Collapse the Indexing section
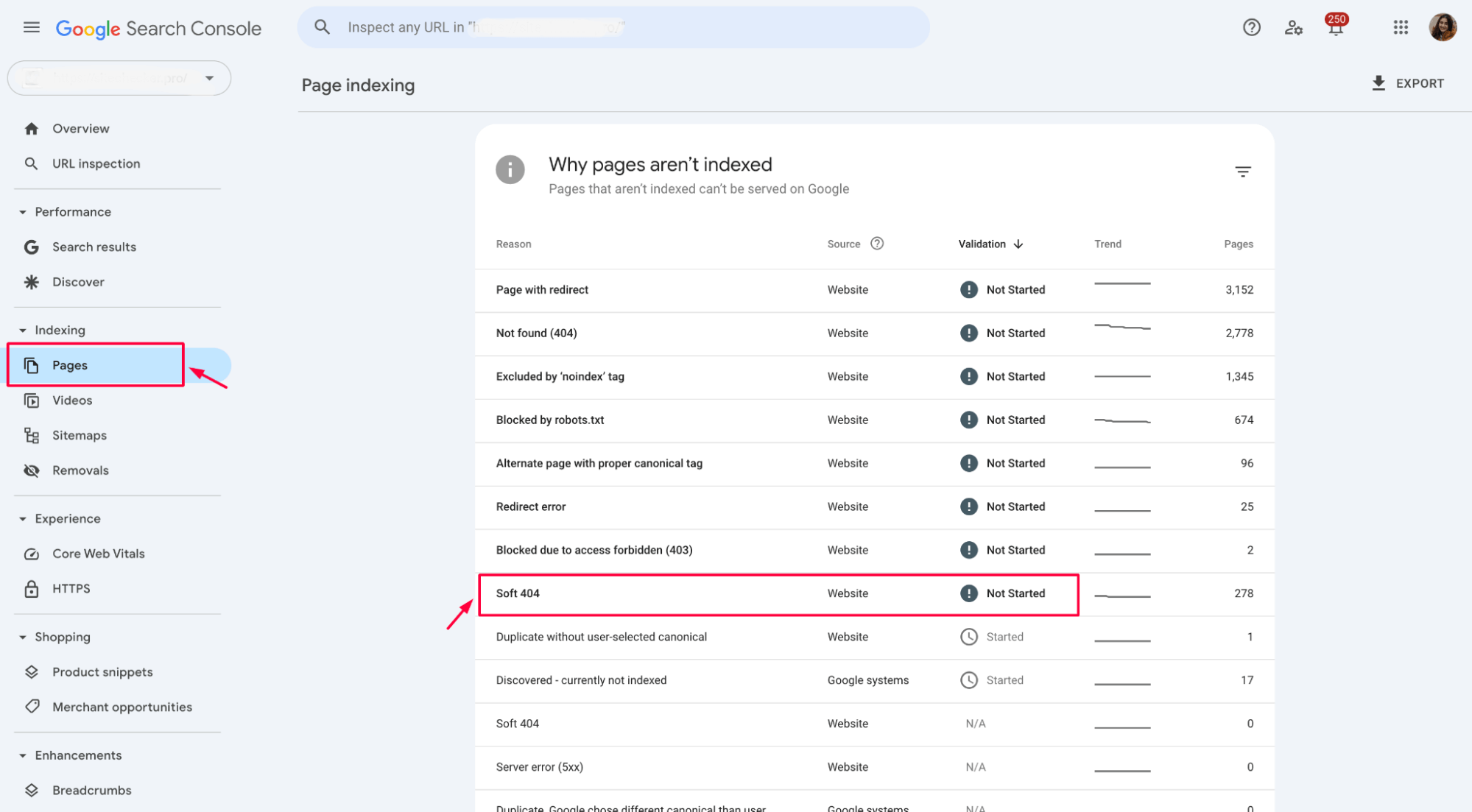This screenshot has height=812, width=1472. click(x=23, y=330)
